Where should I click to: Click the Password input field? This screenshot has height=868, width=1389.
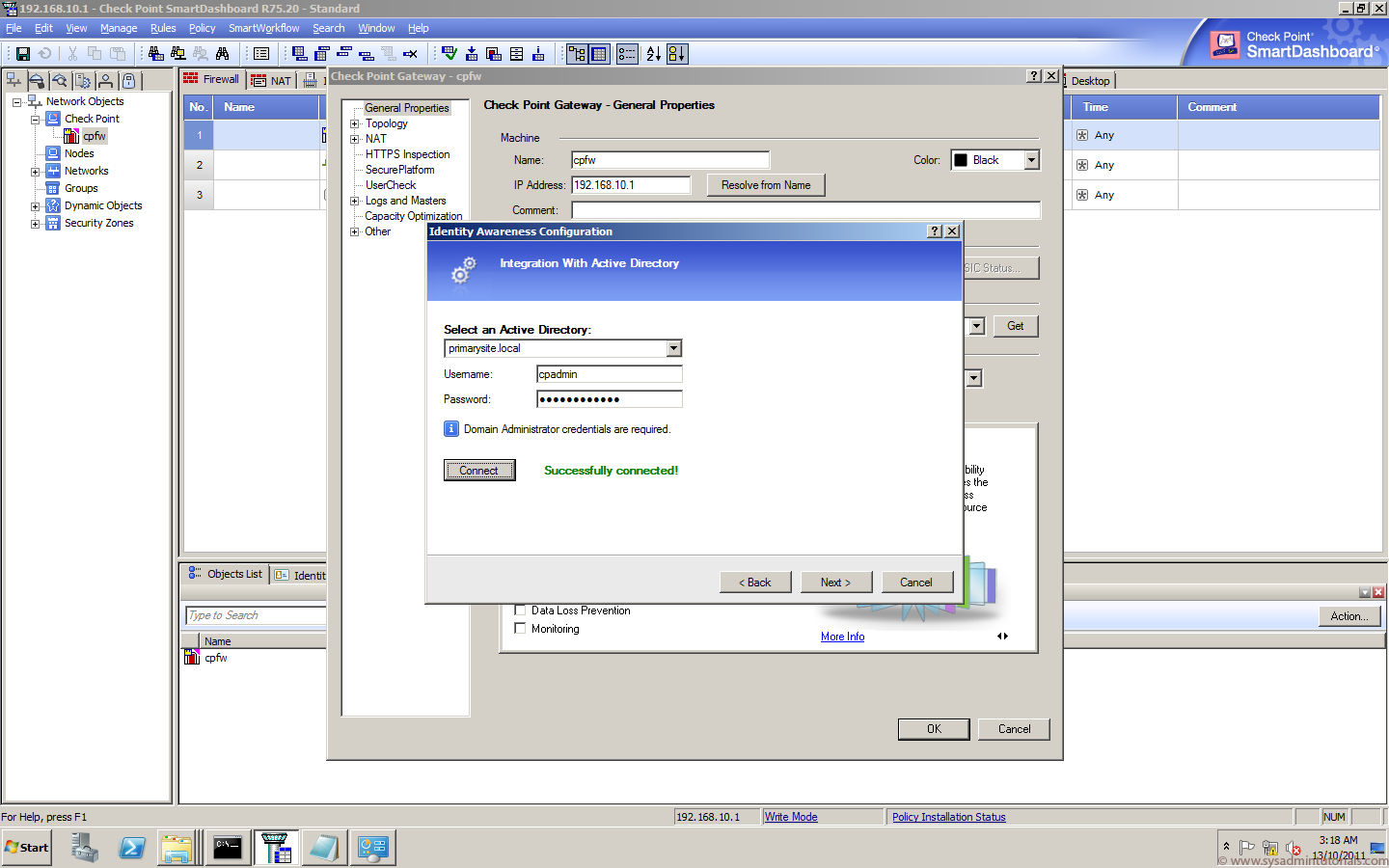click(x=610, y=399)
